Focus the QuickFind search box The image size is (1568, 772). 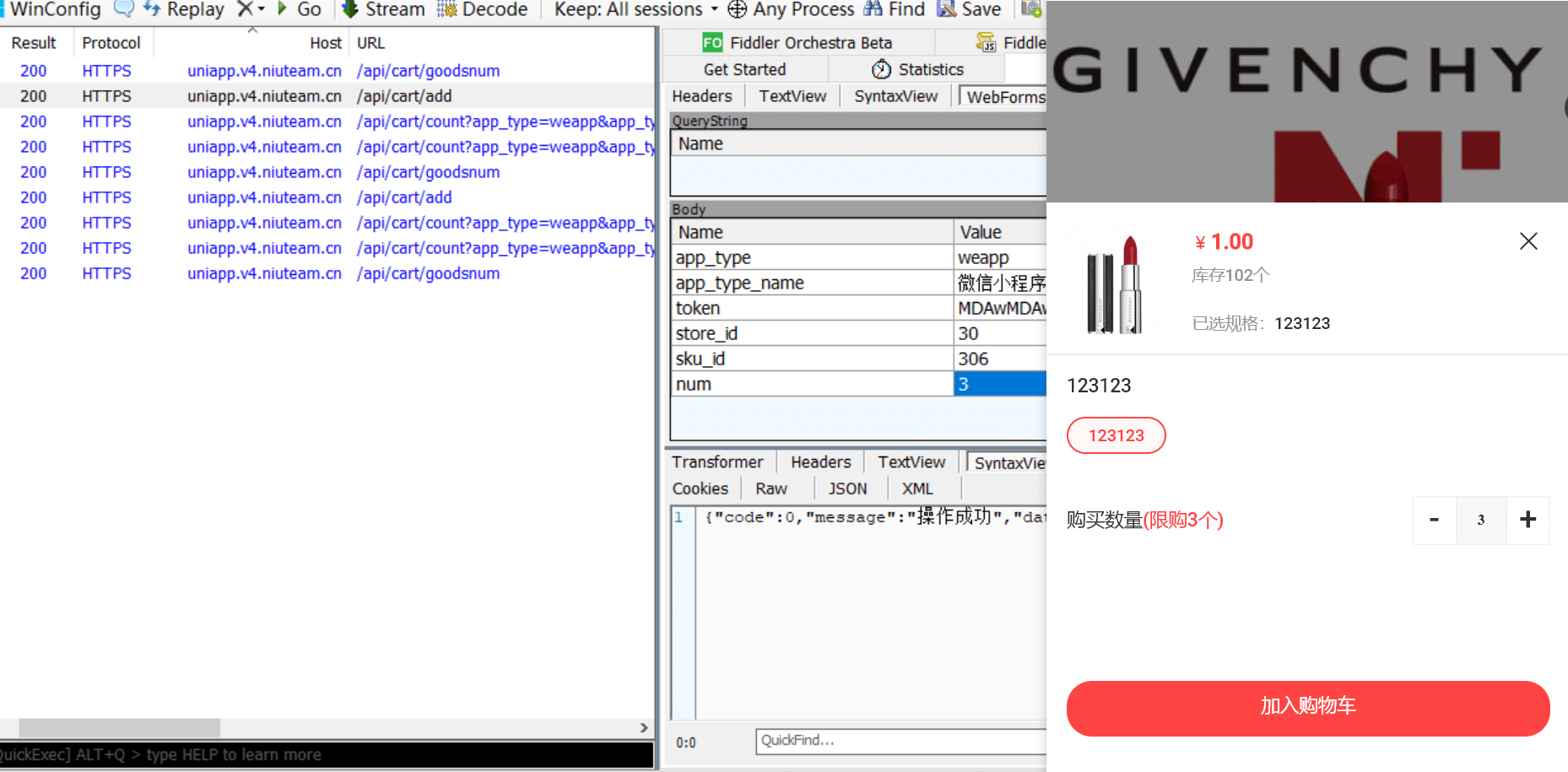click(x=901, y=741)
